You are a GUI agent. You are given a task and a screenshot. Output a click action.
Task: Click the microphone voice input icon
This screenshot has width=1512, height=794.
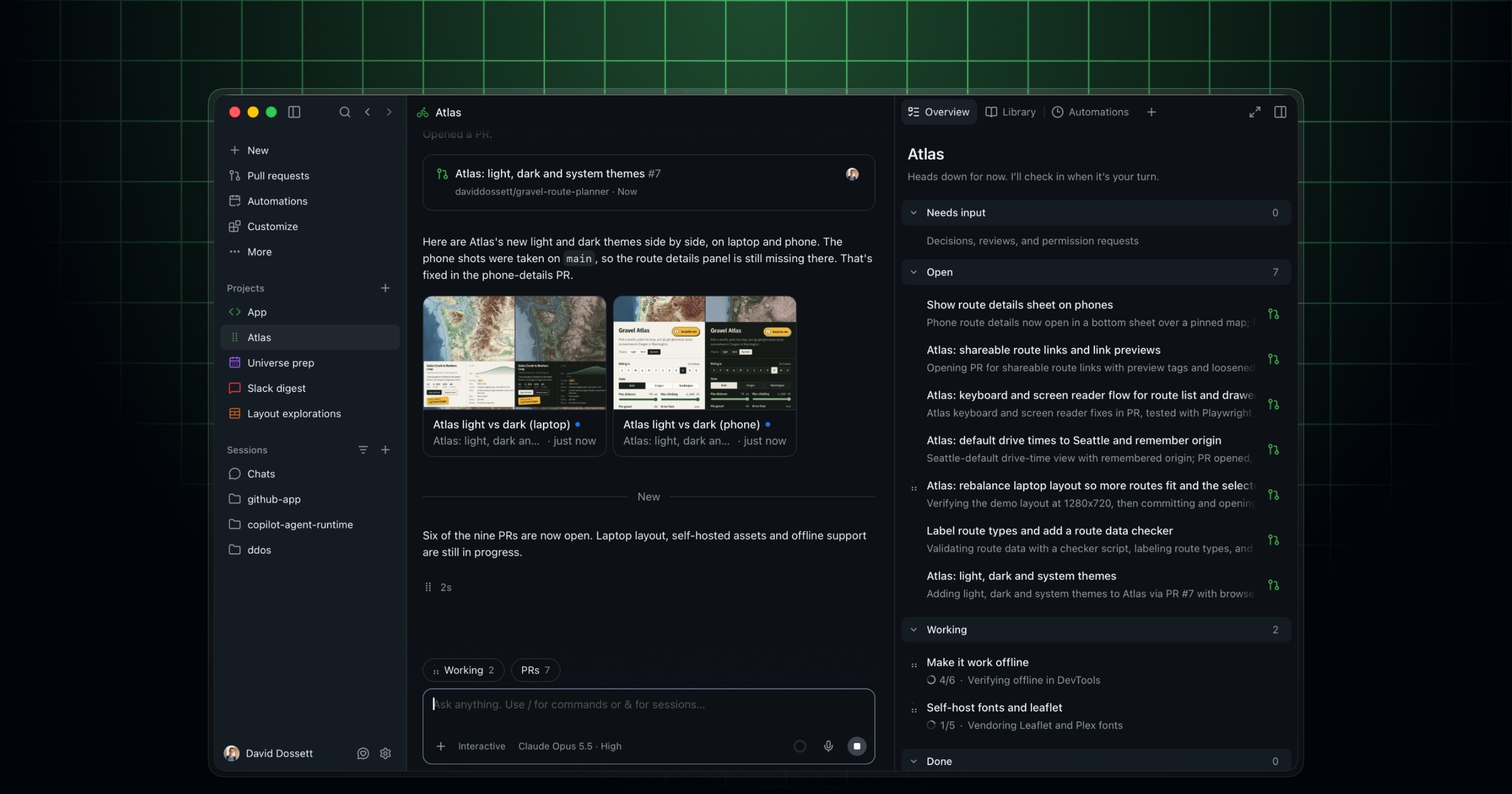(x=828, y=746)
